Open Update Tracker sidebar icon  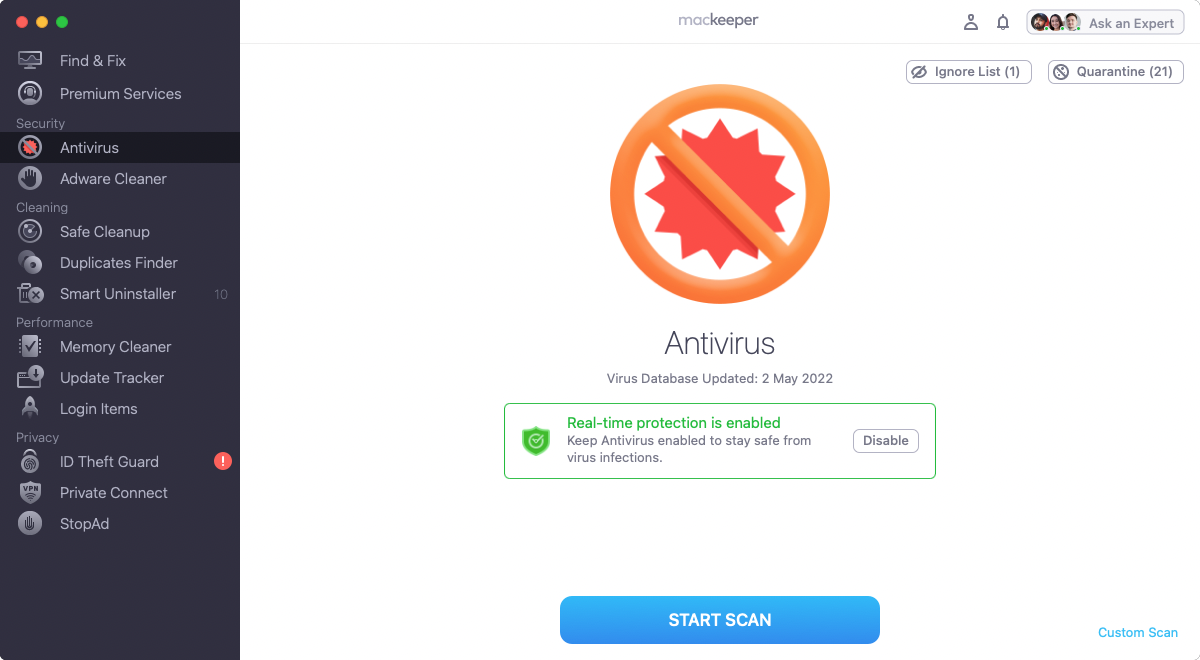30,378
